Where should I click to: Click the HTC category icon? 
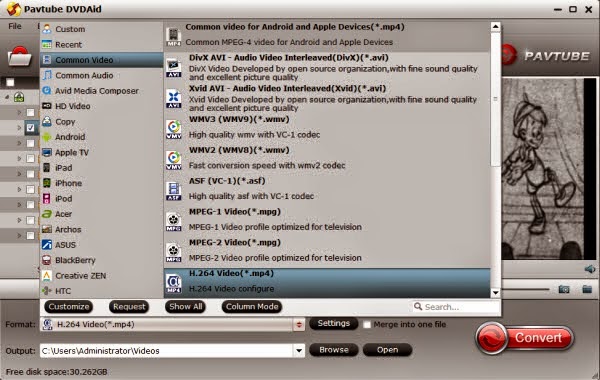pos(47,291)
